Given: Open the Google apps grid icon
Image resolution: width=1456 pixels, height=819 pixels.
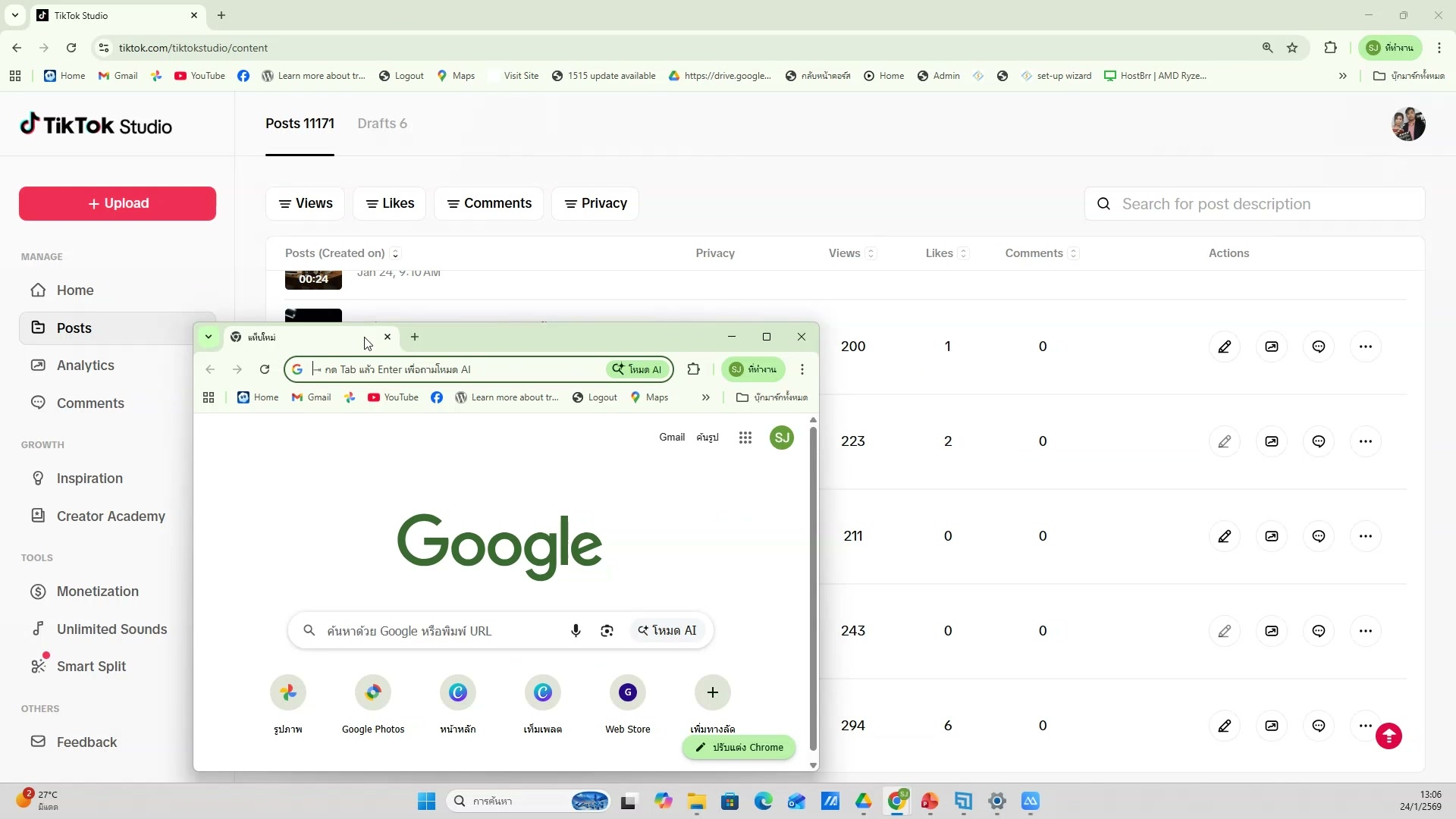Looking at the screenshot, I should click(745, 438).
